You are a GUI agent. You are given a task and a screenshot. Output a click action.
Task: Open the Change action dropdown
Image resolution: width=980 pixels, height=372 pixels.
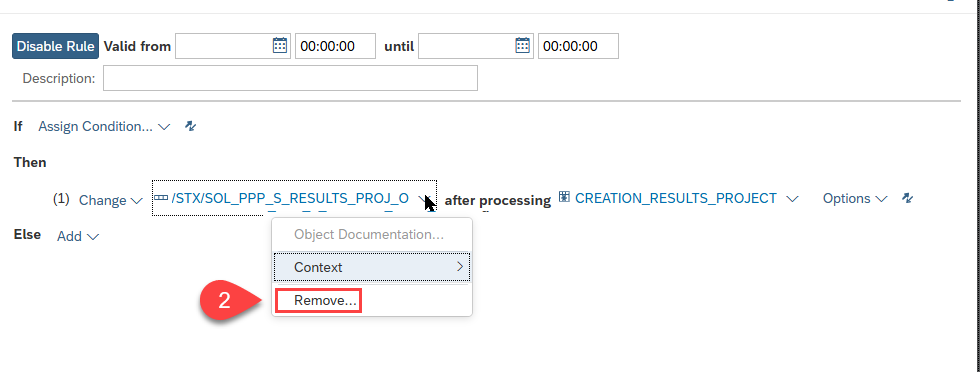click(111, 201)
